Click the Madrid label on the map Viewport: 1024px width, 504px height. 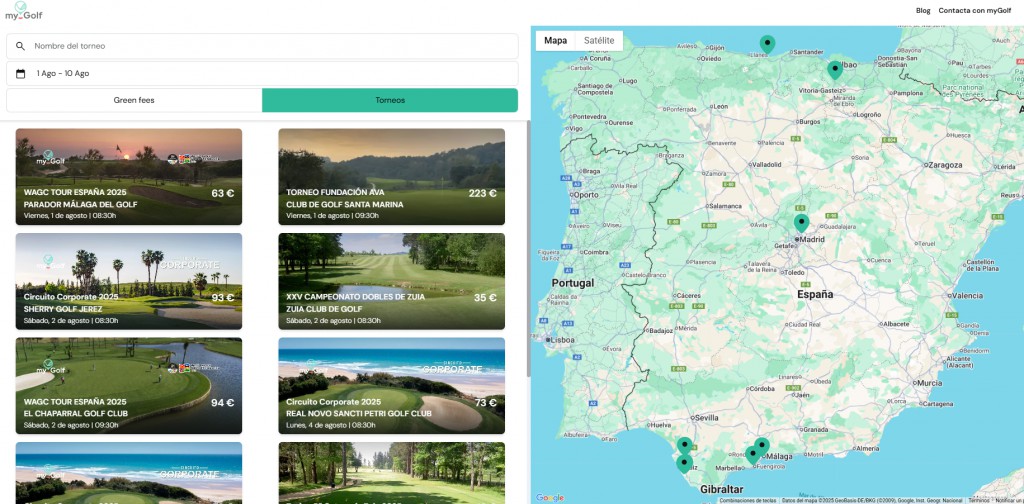[812, 240]
